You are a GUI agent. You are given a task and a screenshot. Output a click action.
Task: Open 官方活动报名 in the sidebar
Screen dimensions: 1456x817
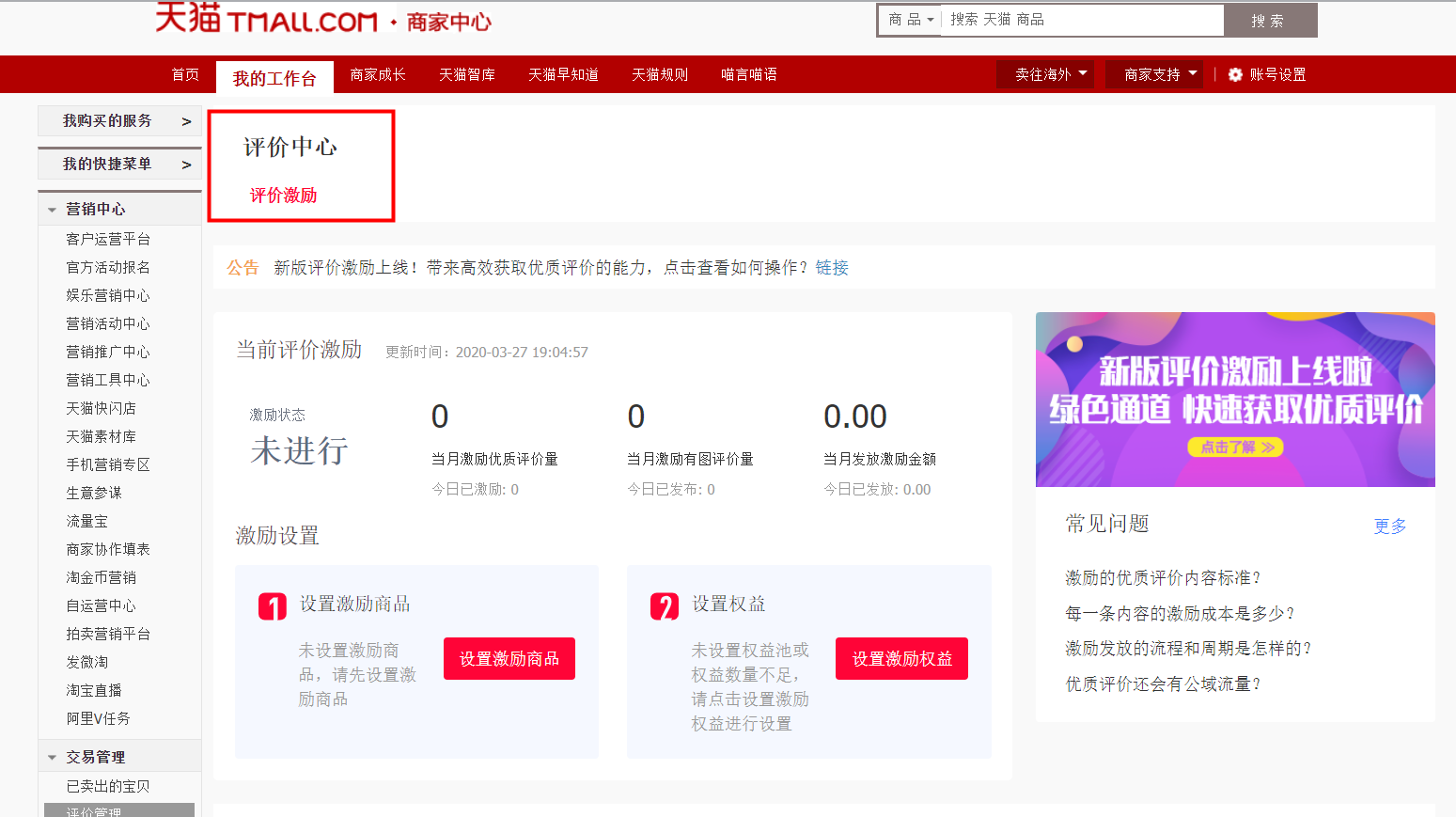point(108,267)
